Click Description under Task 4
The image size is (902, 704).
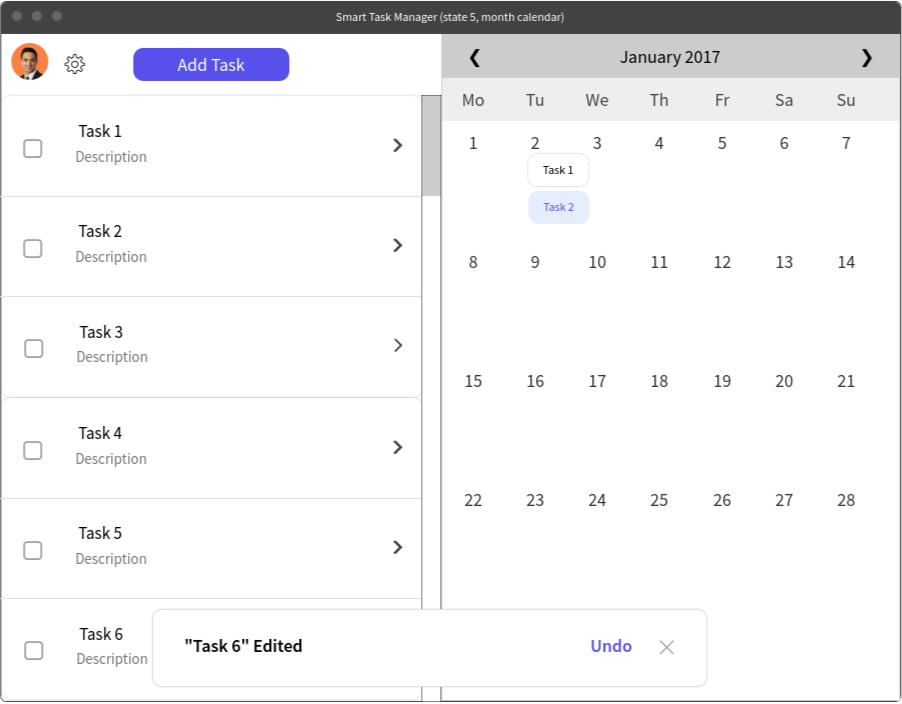coord(111,459)
